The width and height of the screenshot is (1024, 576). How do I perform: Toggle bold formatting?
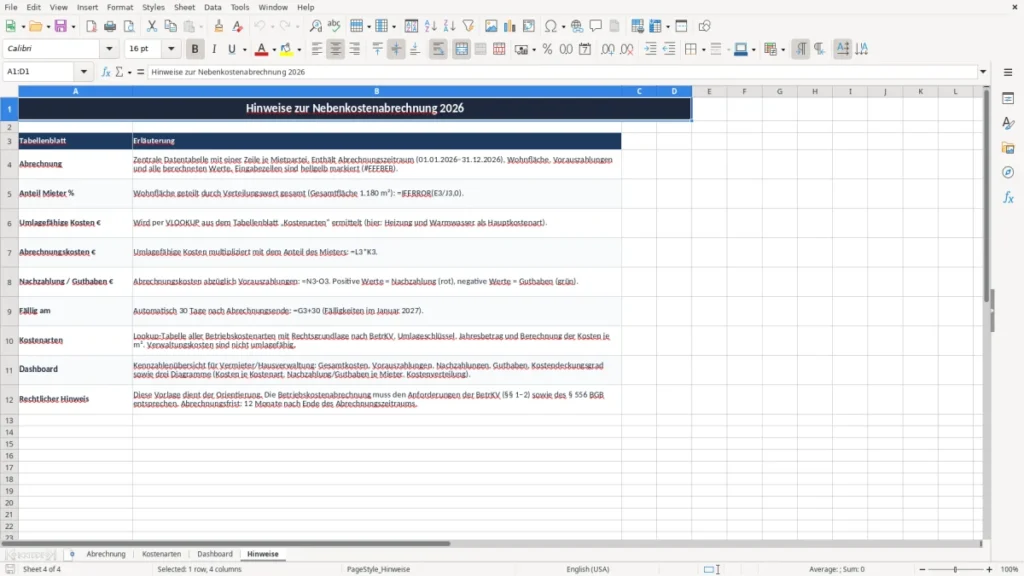tap(195, 49)
